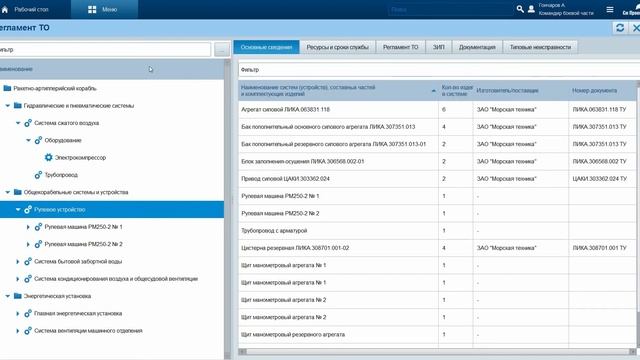Viewport: 640px width, 360px height.
Task: Click Система бытовой забортной воды icon
Action: pos(28,261)
